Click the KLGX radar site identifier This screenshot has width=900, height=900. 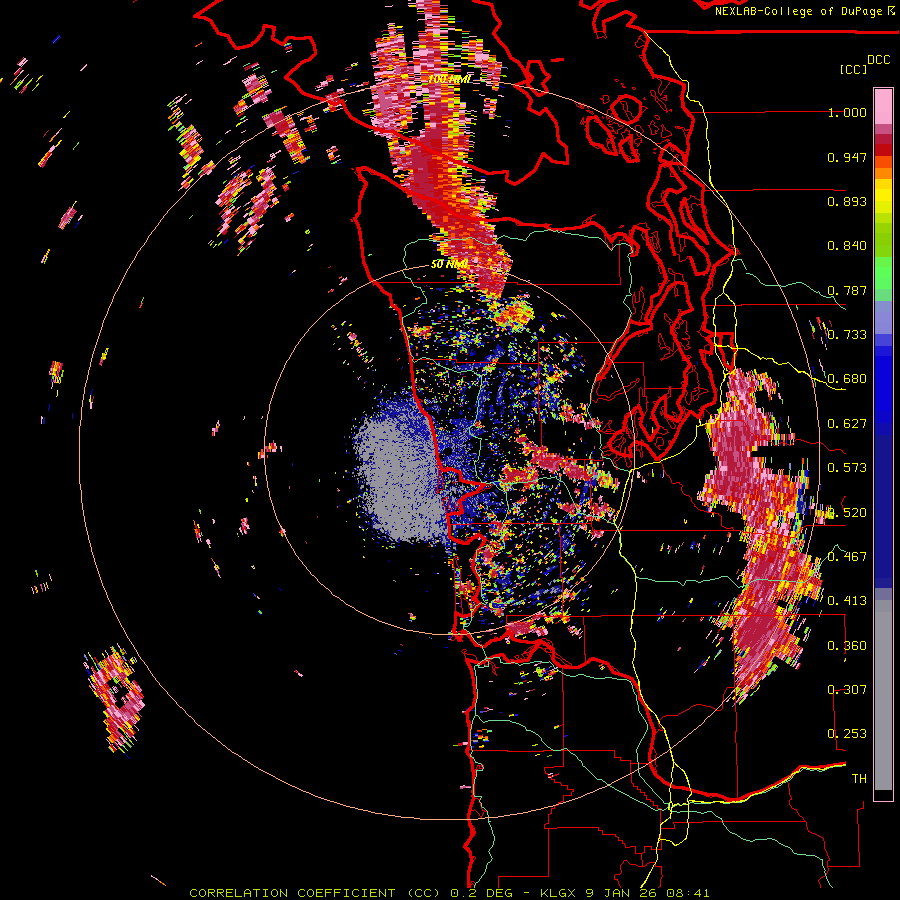click(x=559, y=893)
